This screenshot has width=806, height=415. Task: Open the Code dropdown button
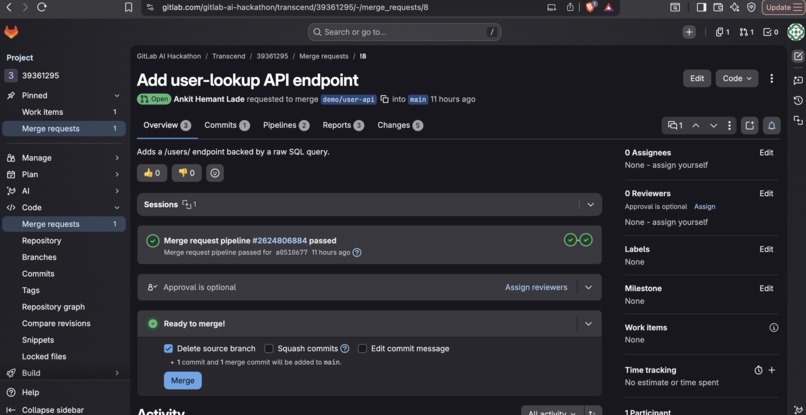point(737,78)
